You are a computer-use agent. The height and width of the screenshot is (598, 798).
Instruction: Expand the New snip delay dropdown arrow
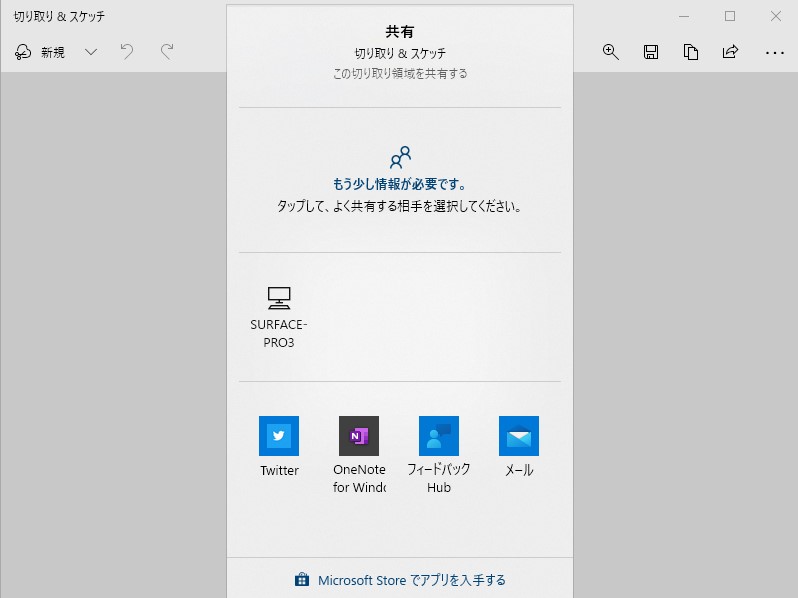click(x=91, y=52)
